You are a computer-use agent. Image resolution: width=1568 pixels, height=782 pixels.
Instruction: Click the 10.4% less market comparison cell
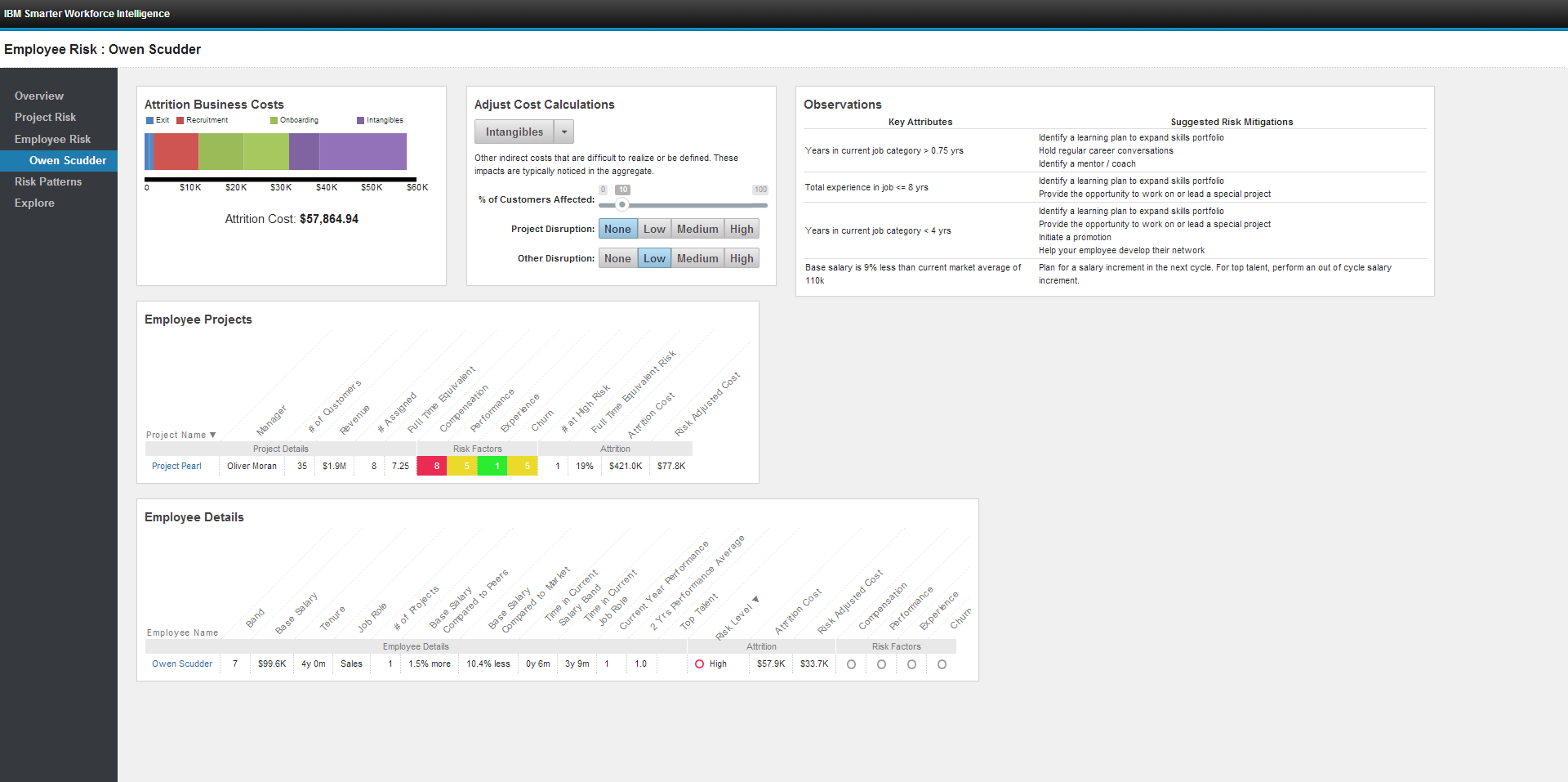tap(488, 664)
